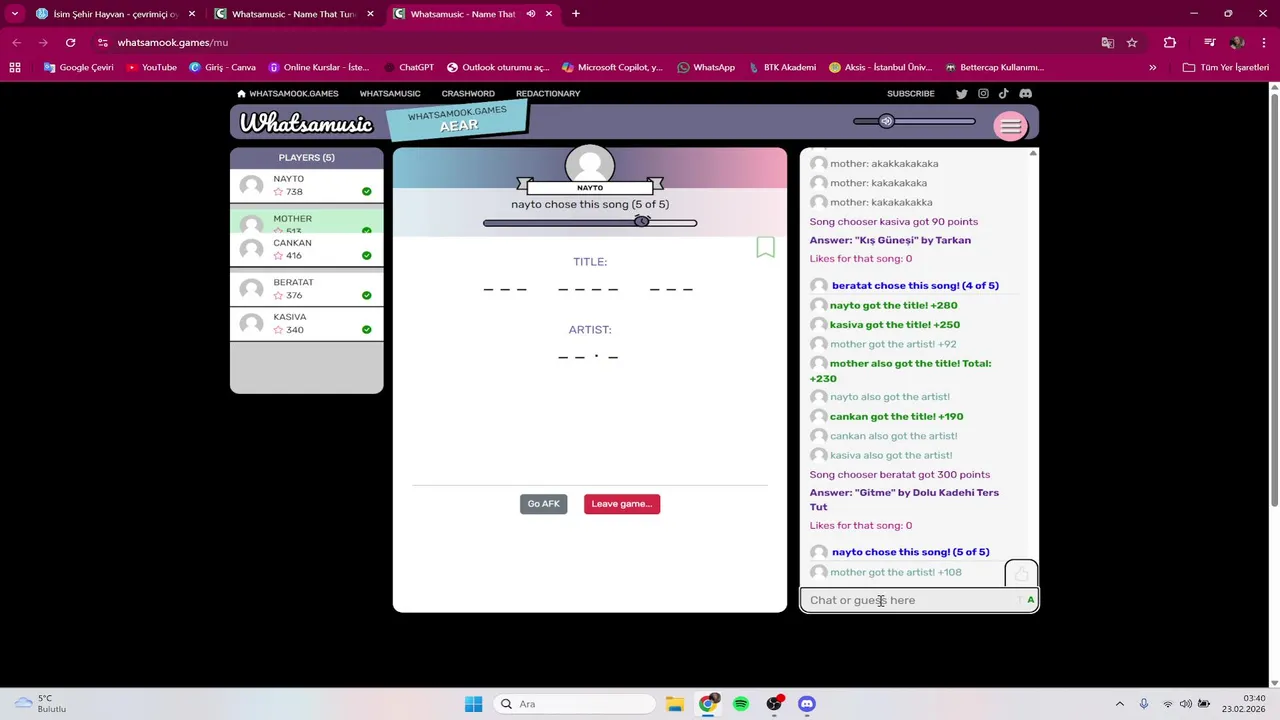Image resolution: width=1280 pixels, height=720 pixels.
Task: Open REDACTIONARY in the site nav
Action: (x=548, y=94)
